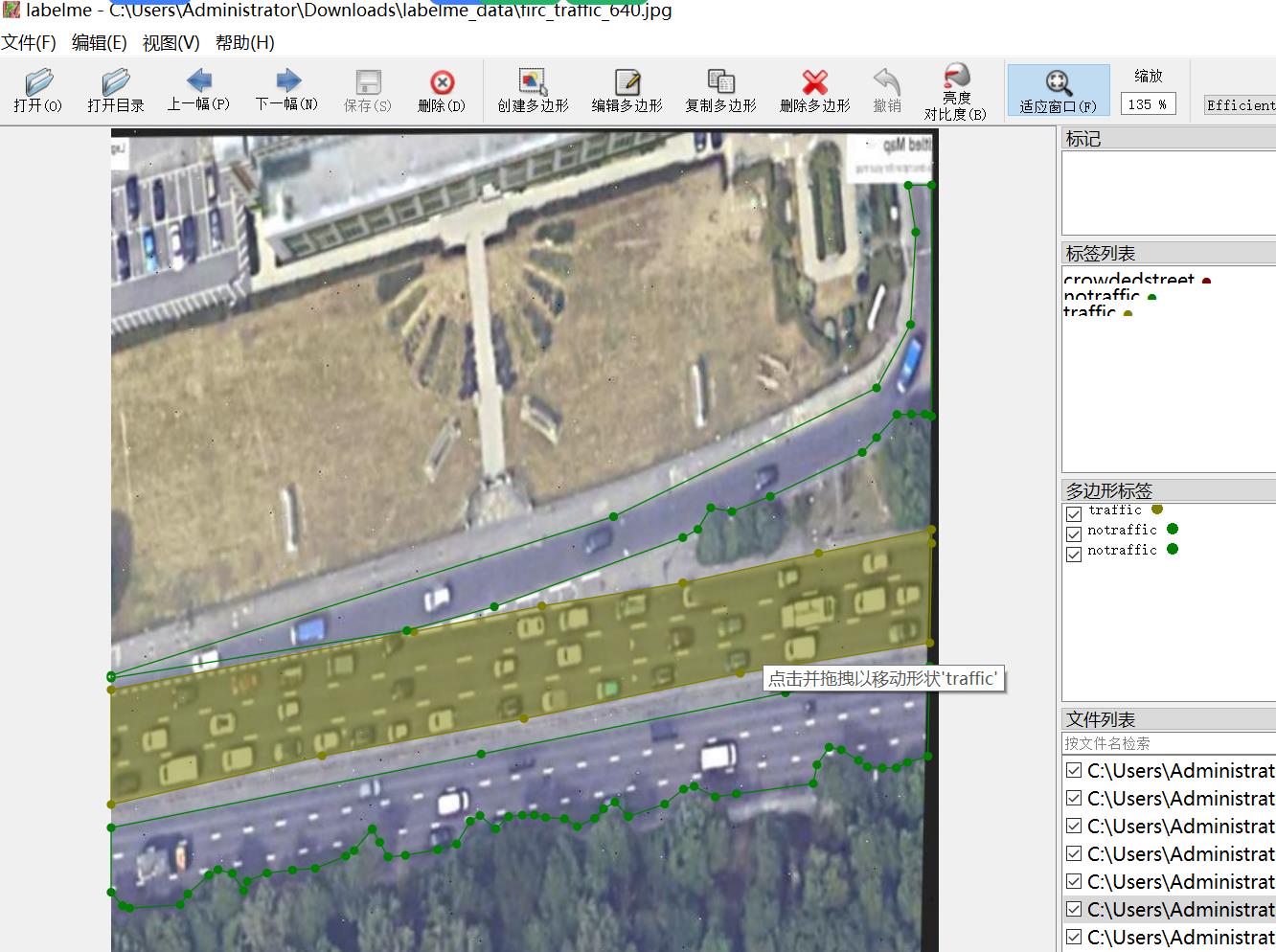This screenshot has width=1276, height=952.
Task: Click the file search box (按文件名检索)
Action: coord(1167,743)
